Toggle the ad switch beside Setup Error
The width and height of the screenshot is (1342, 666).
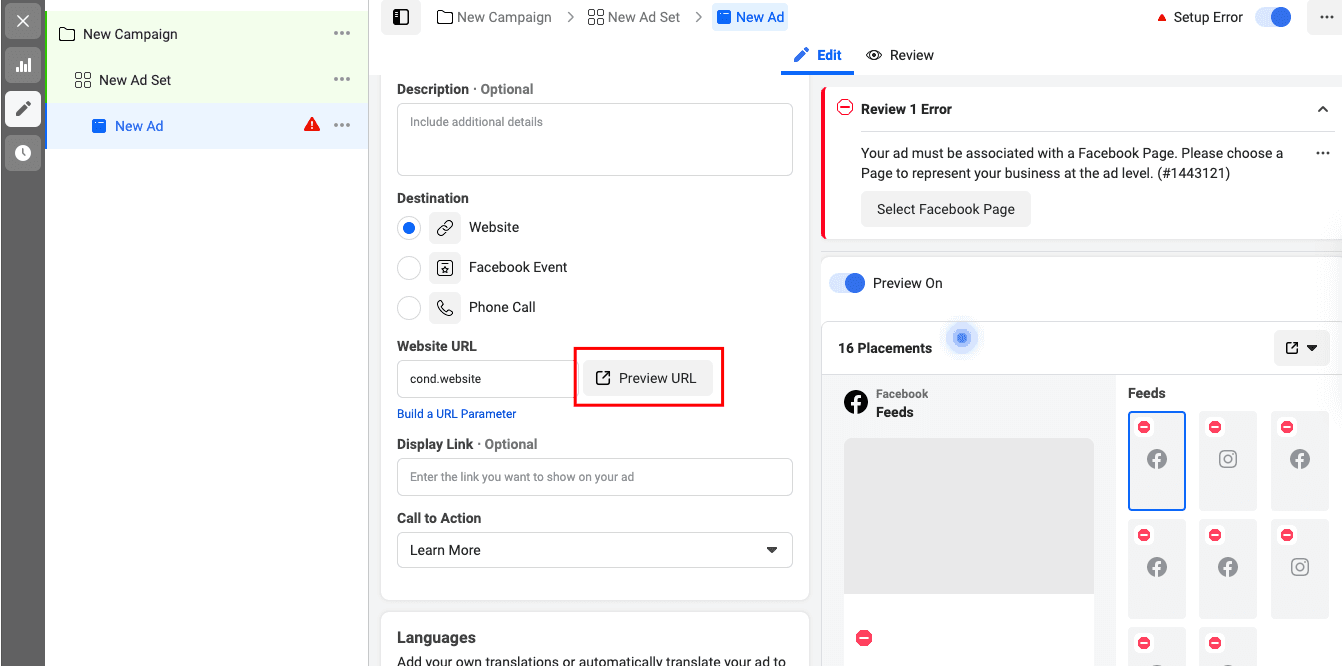(1274, 17)
